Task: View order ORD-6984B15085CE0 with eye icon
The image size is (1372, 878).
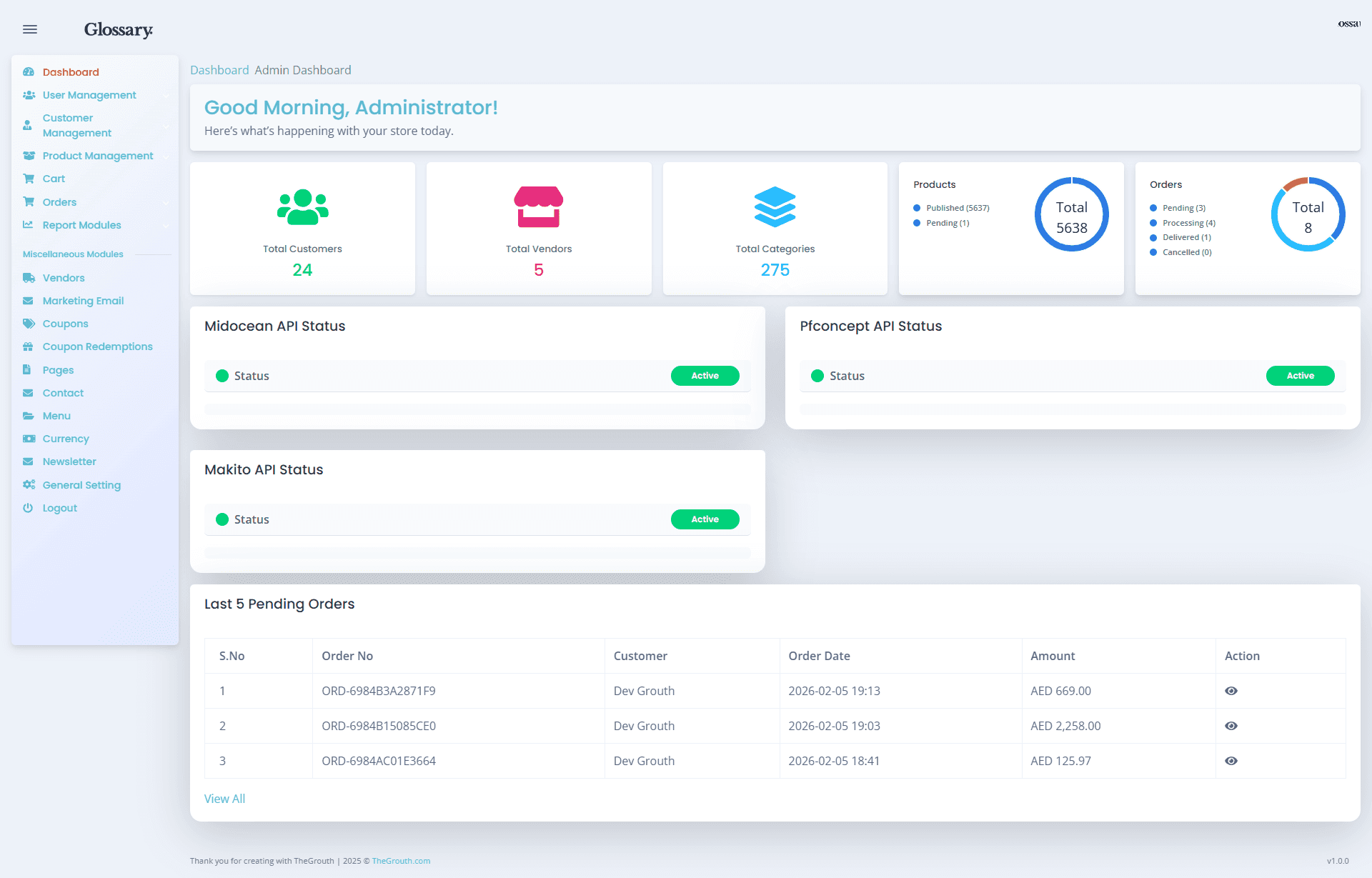Action: click(1231, 726)
